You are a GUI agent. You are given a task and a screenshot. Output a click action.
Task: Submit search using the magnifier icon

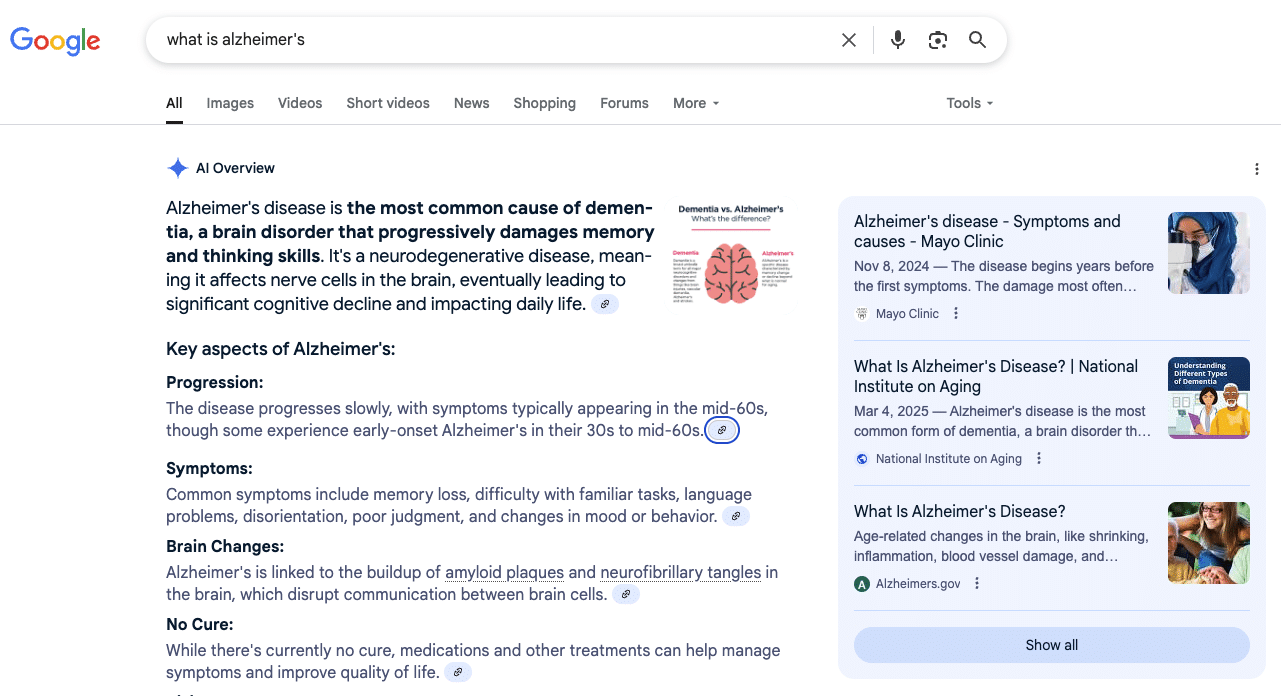tap(978, 40)
